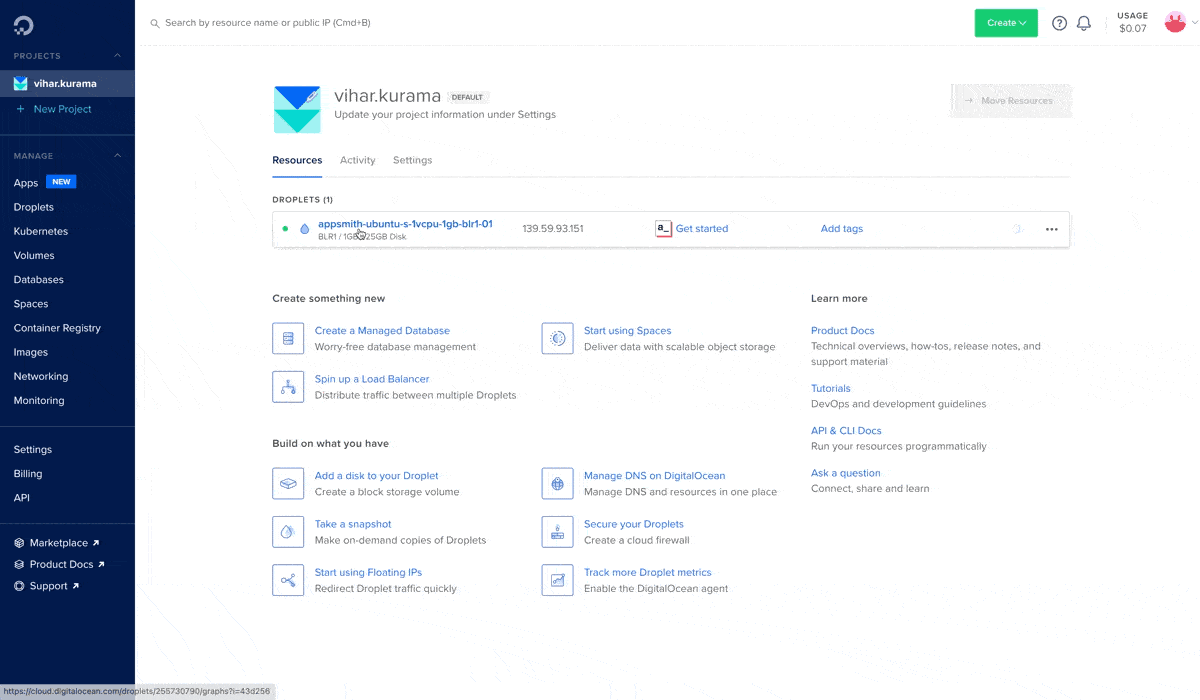Open the droplet's three-dot more menu
Screen dimensions: 1200x700
pos(1051,229)
